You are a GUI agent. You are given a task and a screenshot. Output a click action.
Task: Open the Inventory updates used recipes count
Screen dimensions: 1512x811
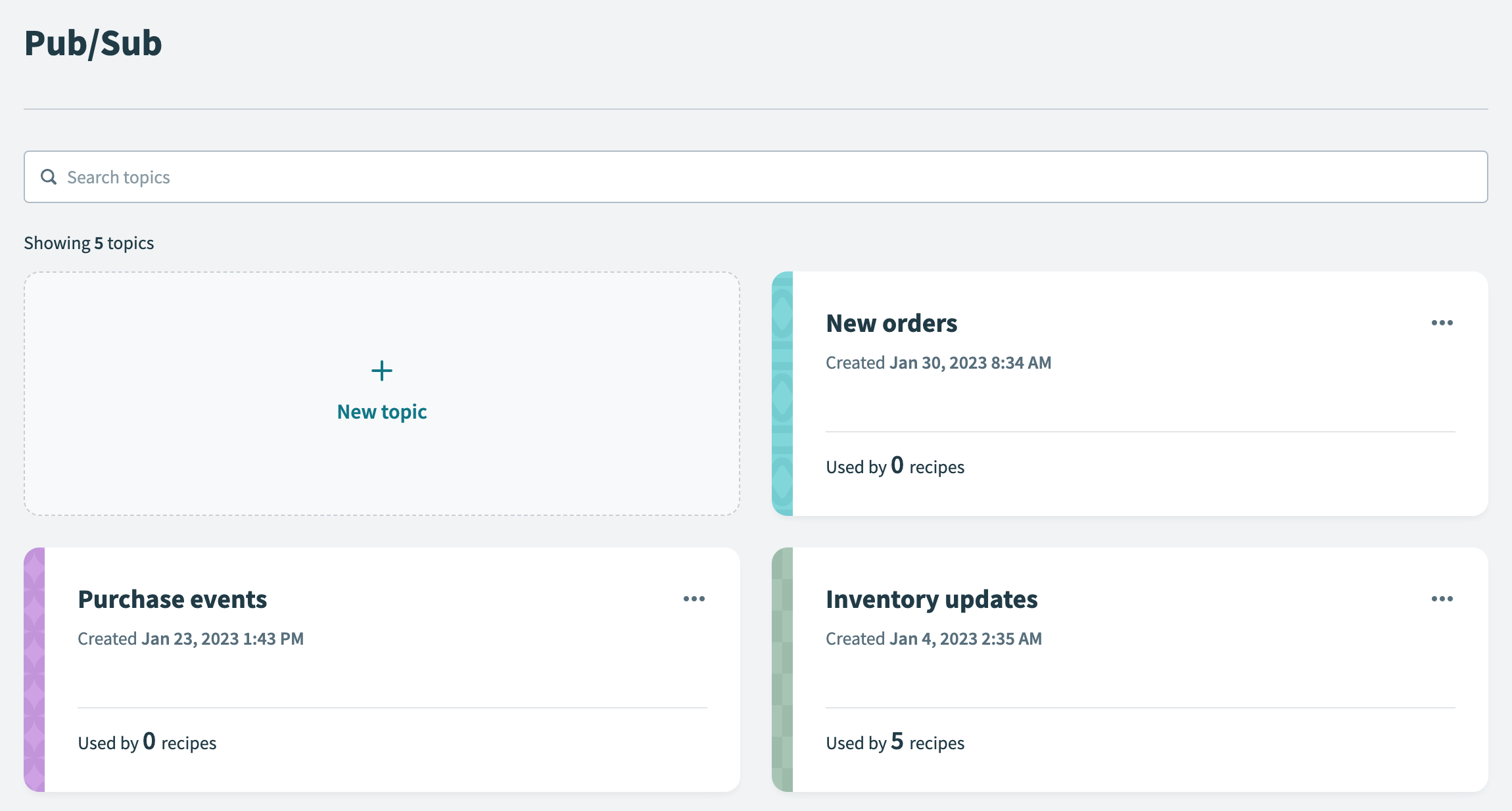coord(895,742)
